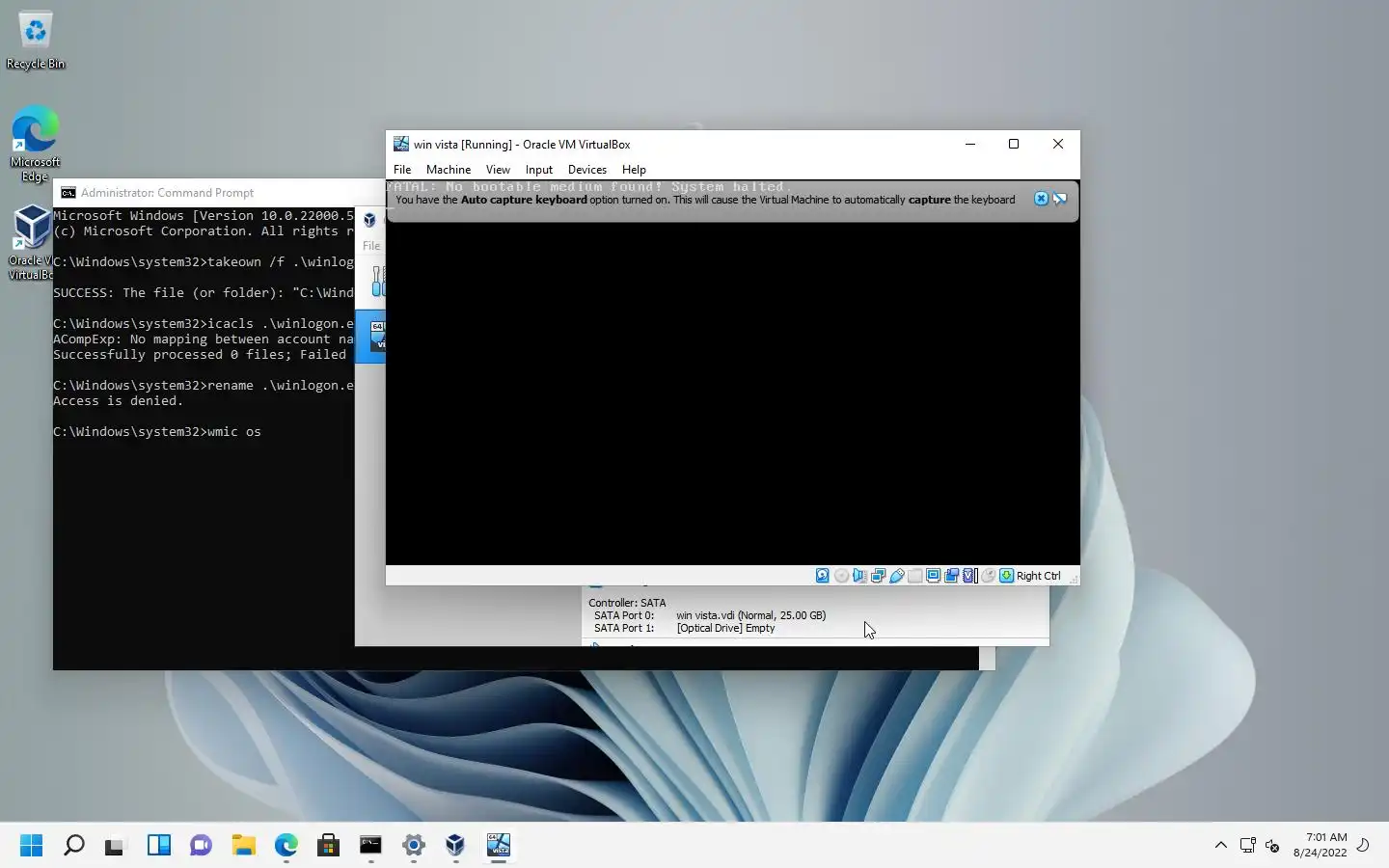Open Teams Chat from the taskbar

201,846
